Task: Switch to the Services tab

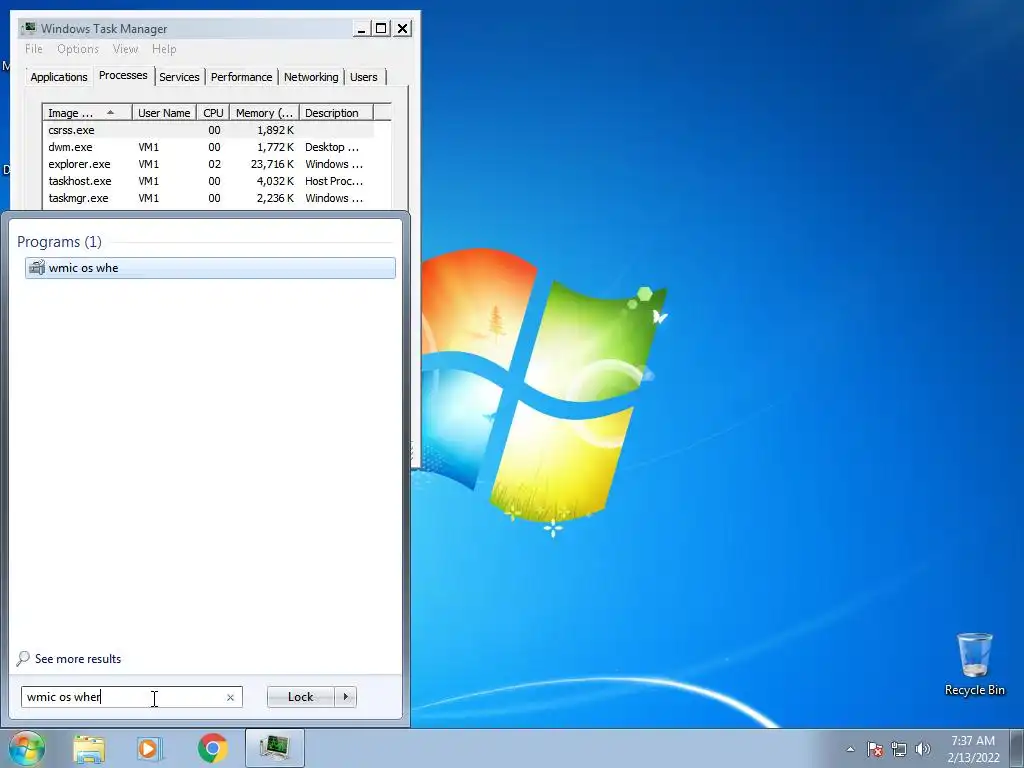Action: (180, 77)
